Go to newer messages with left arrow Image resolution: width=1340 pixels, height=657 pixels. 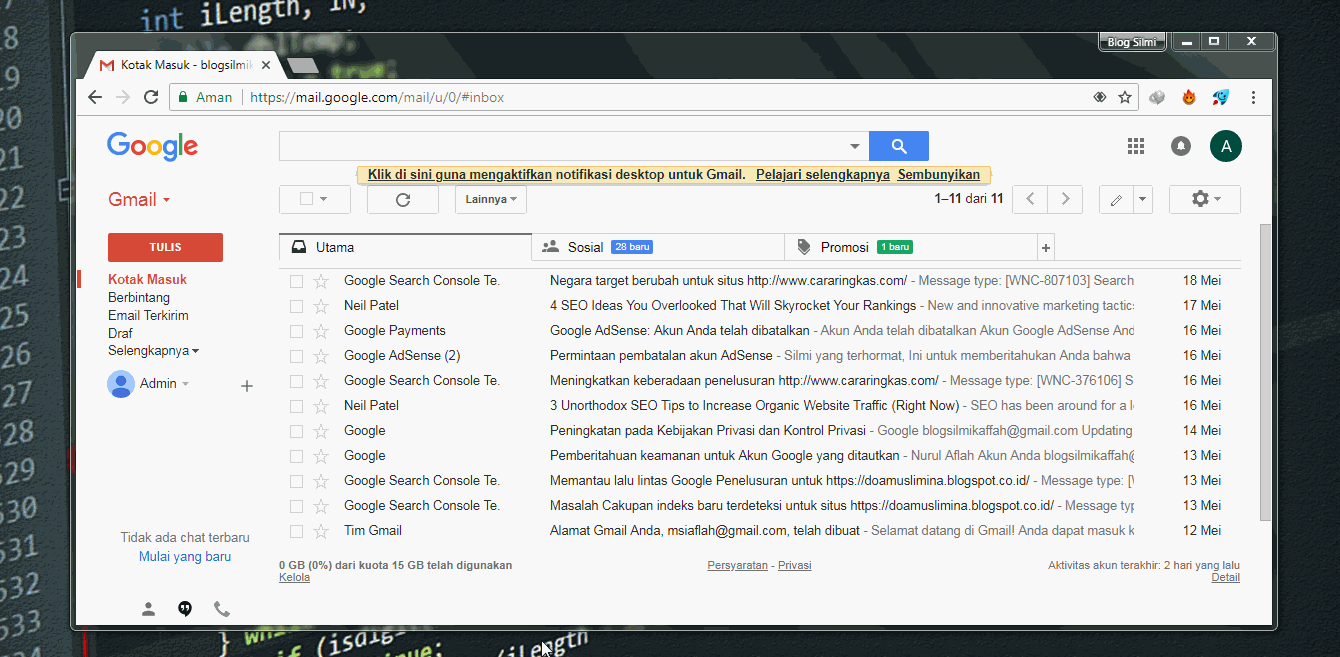tap(1030, 199)
